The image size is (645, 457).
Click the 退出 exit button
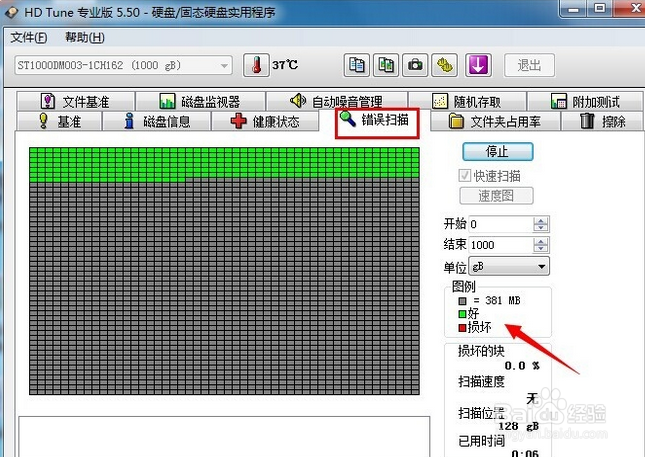pos(529,65)
